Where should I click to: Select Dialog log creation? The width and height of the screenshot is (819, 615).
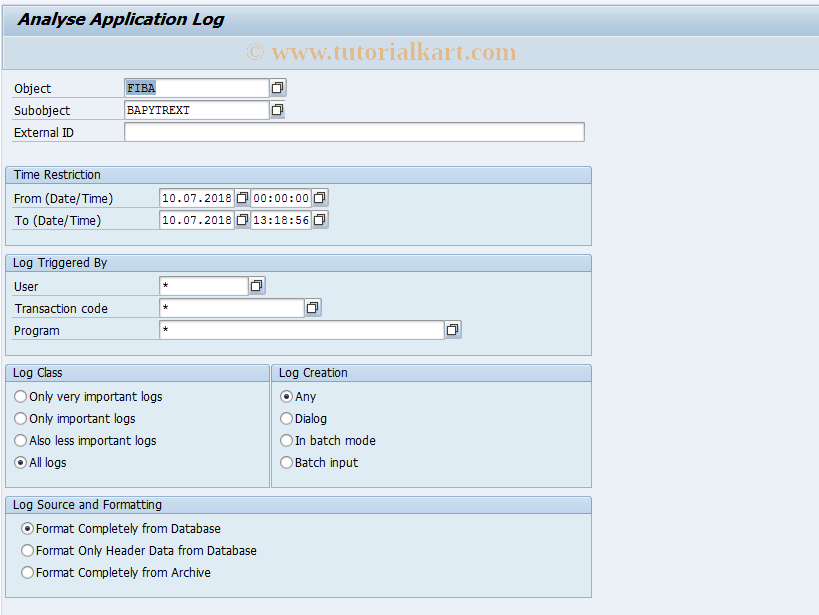(x=286, y=418)
